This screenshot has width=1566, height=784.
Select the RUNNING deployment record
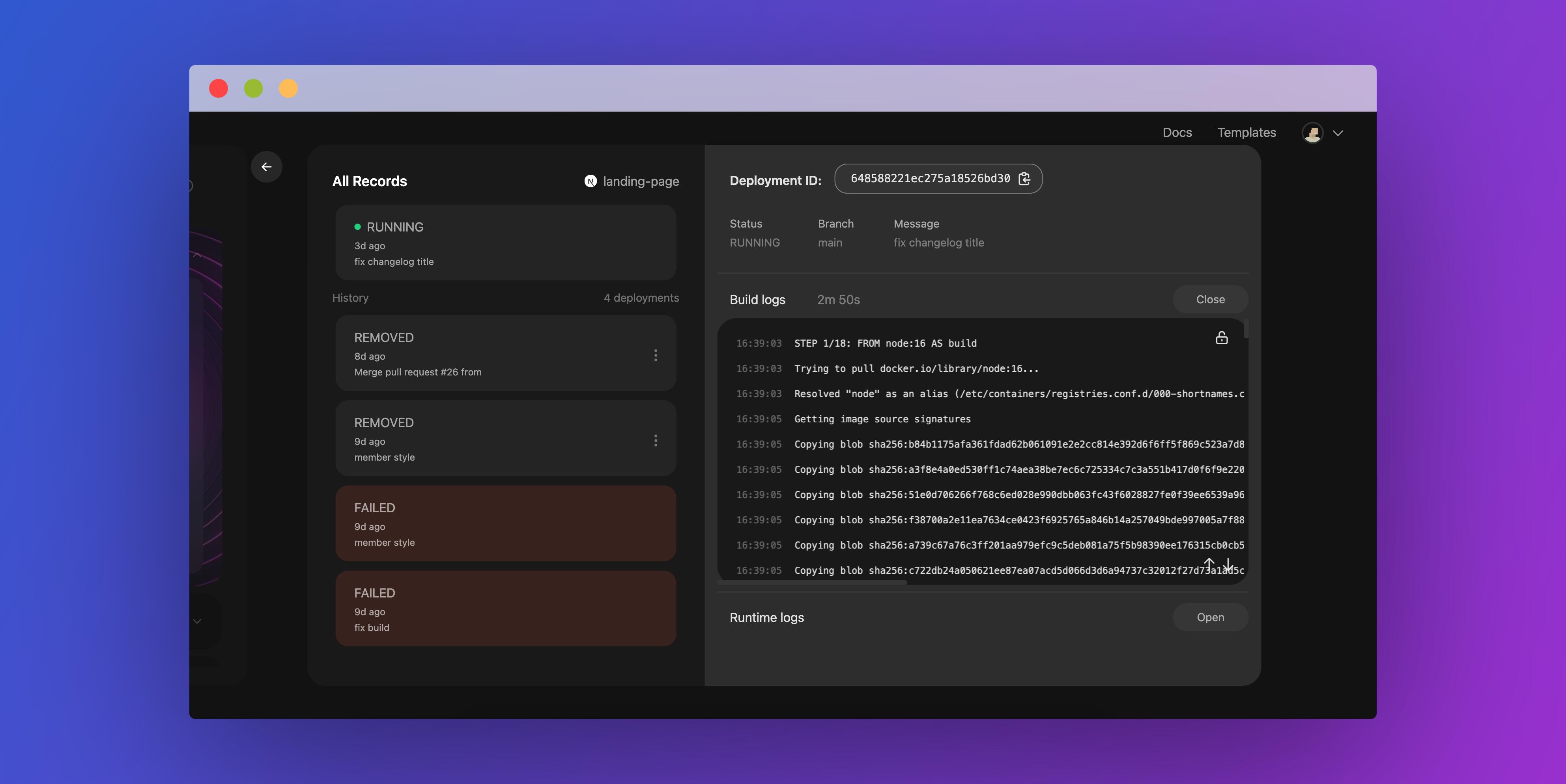coord(505,243)
